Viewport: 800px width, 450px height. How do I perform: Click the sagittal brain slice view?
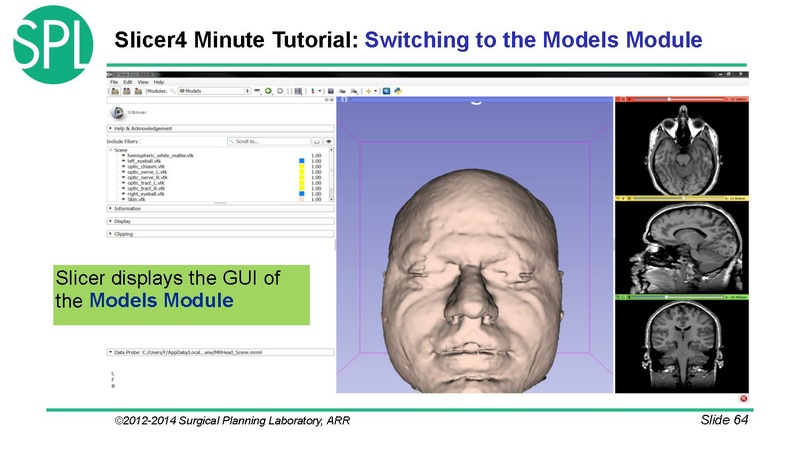(682, 247)
